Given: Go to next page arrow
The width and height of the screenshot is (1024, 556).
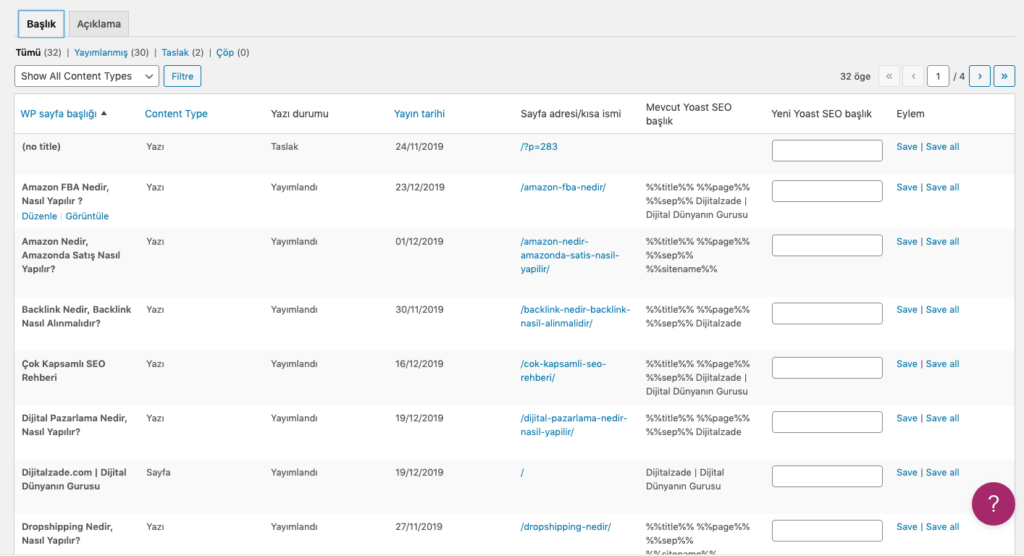Looking at the screenshot, I should [980, 76].
